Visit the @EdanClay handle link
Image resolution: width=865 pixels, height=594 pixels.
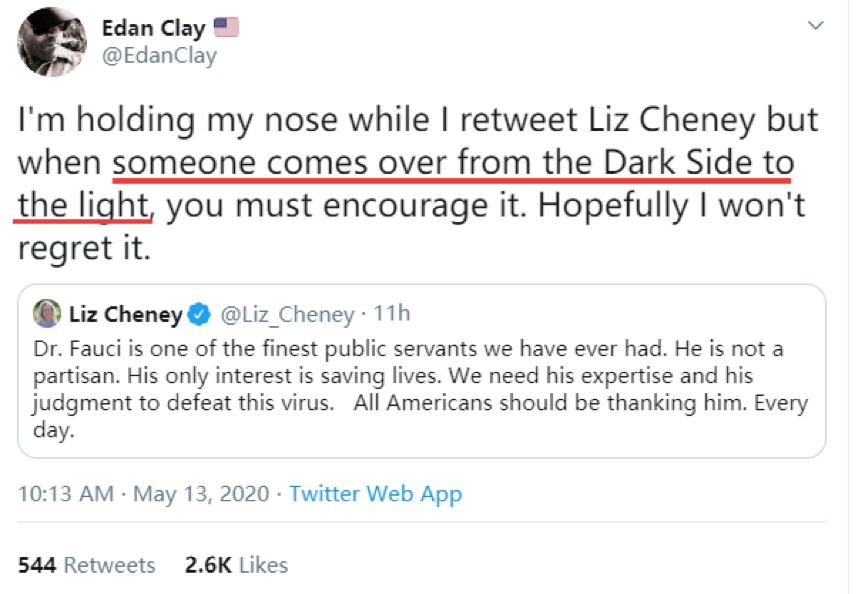coord(159,56)
